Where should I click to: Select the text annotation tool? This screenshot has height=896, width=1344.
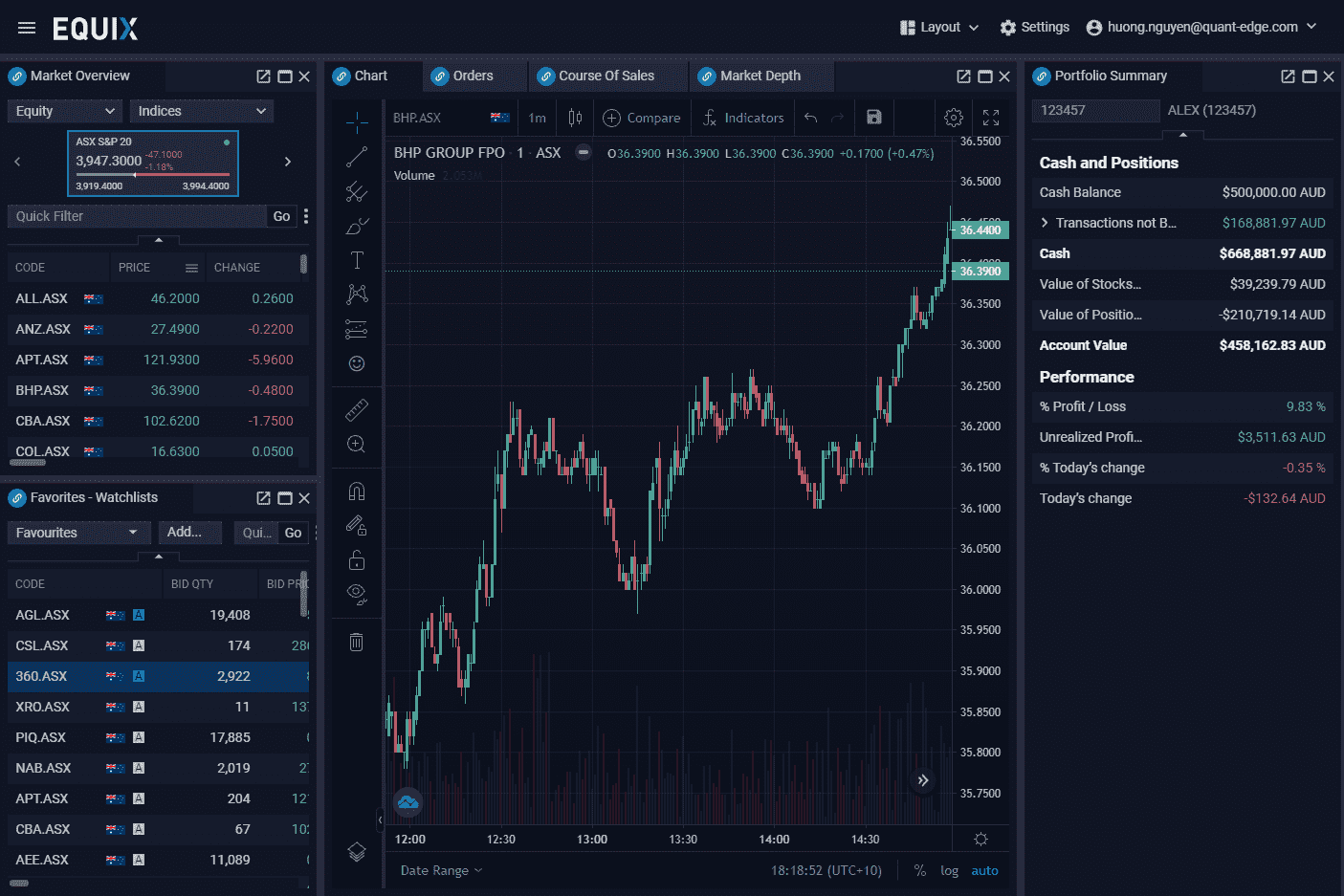tap(356, 260)
